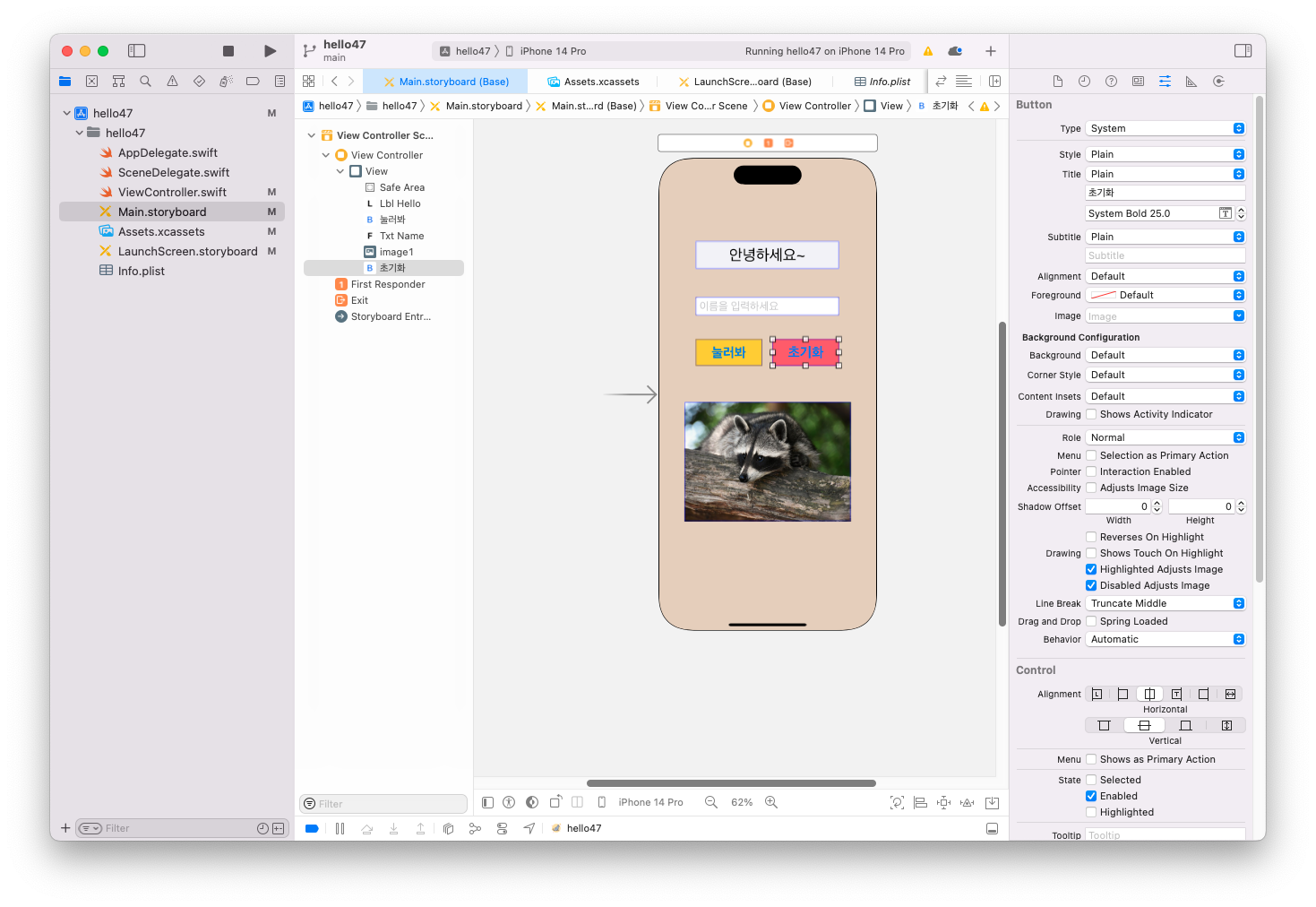The height and width of the screenshot is (907, 1316).
Task: Toggle the inspectors panel on the right
Action: [x=1243, y=51]
